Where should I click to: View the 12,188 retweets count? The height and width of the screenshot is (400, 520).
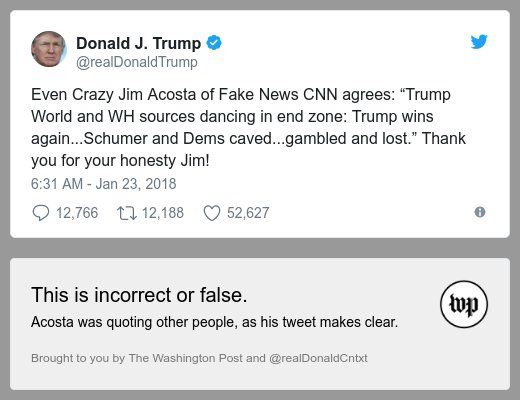click(x=163, y=213)
